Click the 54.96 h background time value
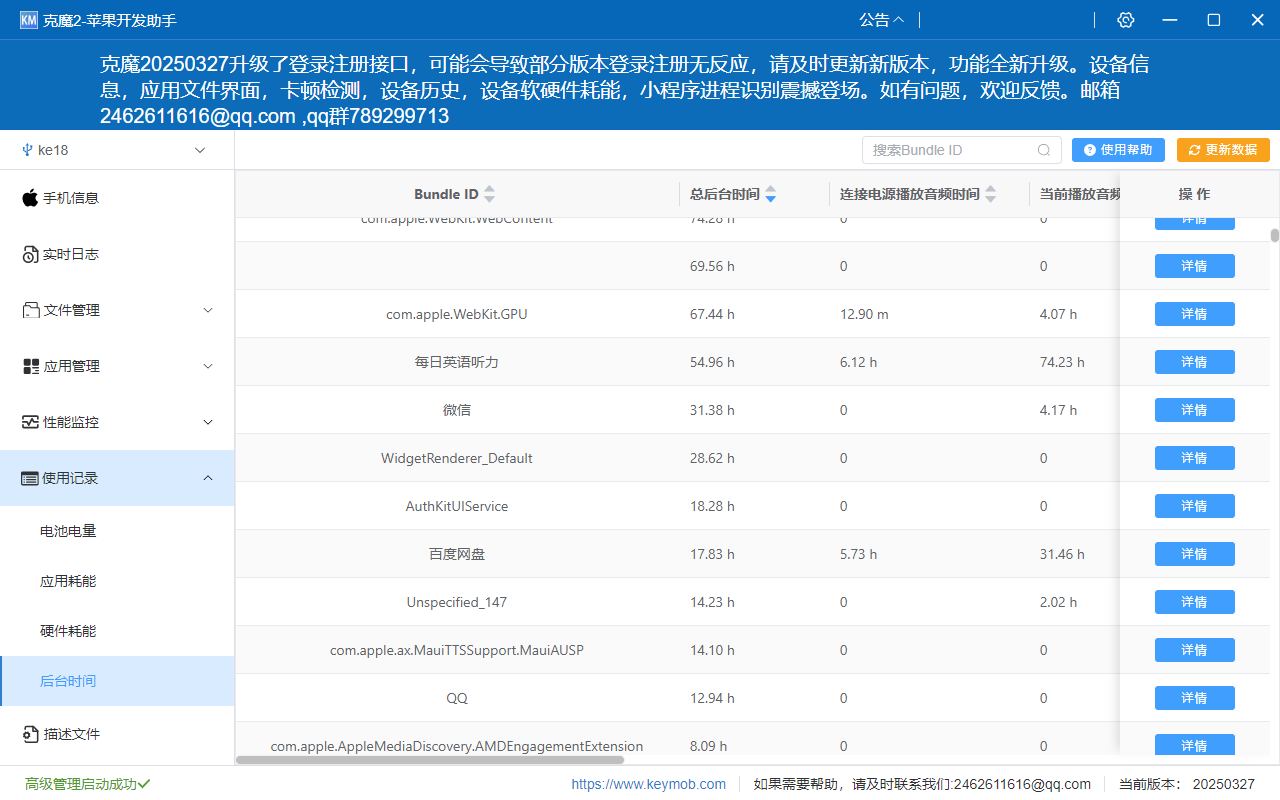The width and height of the screenshot is (1280, 800). point(712,362)
